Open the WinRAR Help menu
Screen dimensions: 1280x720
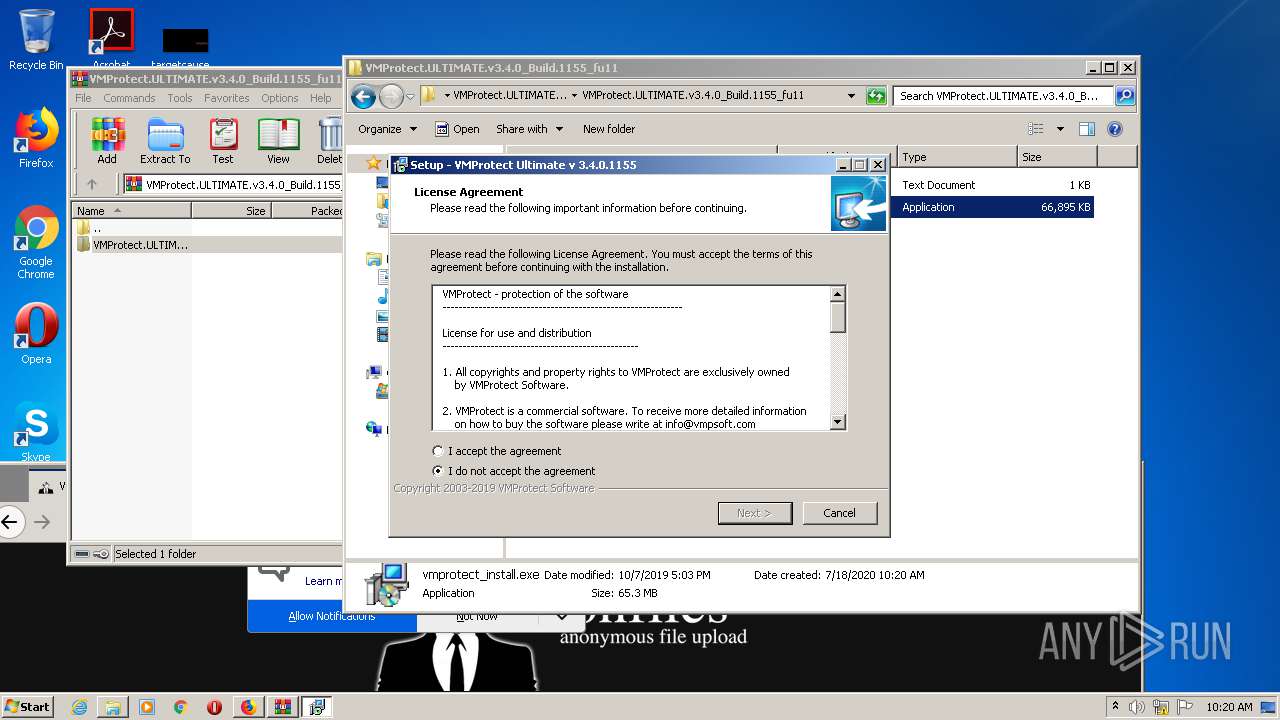[320, 98]
